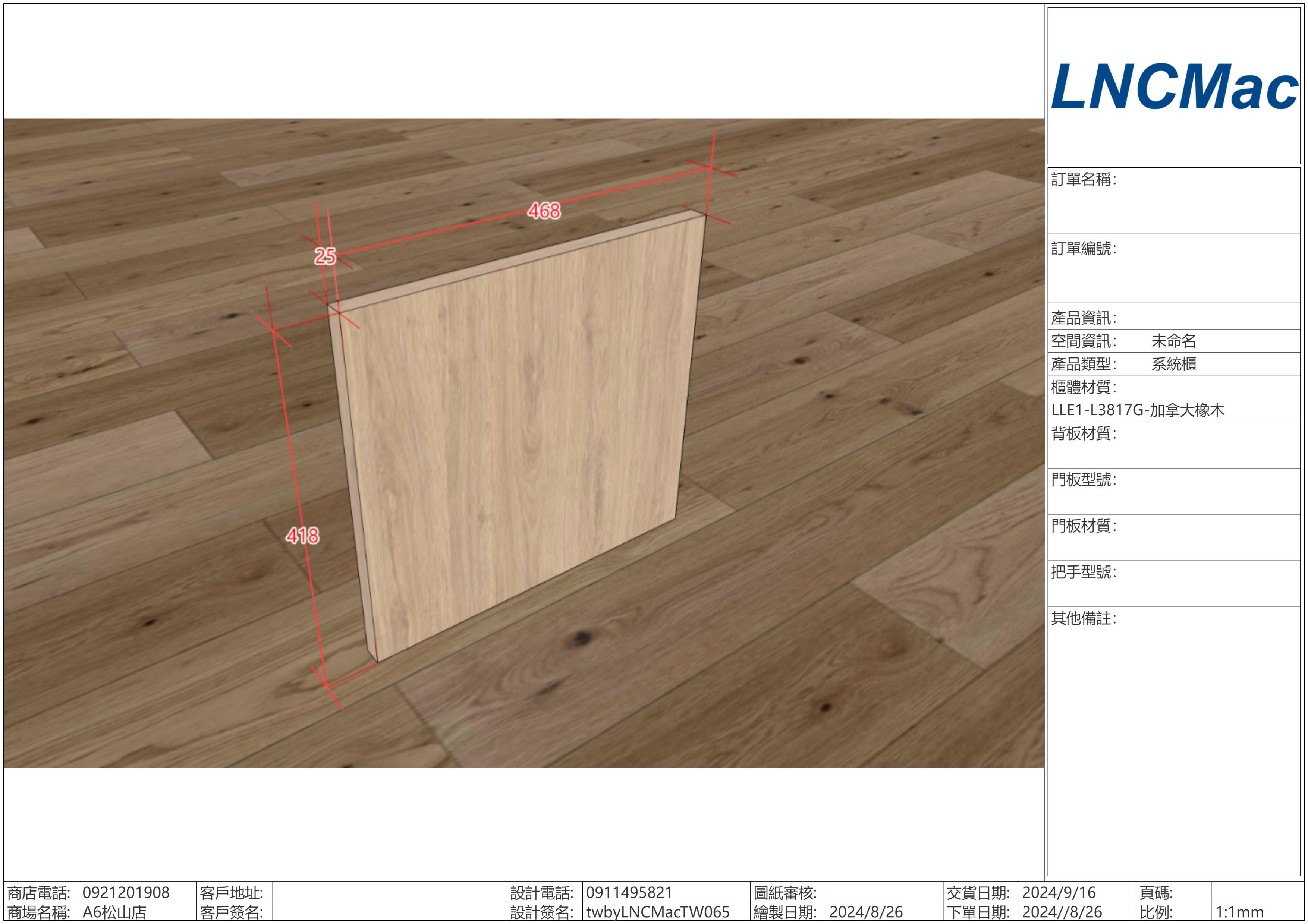Click the 未命名 space value
The width and height of the screenshot is (1308, 924).
pyautogui.click(x=1173, y=341)
